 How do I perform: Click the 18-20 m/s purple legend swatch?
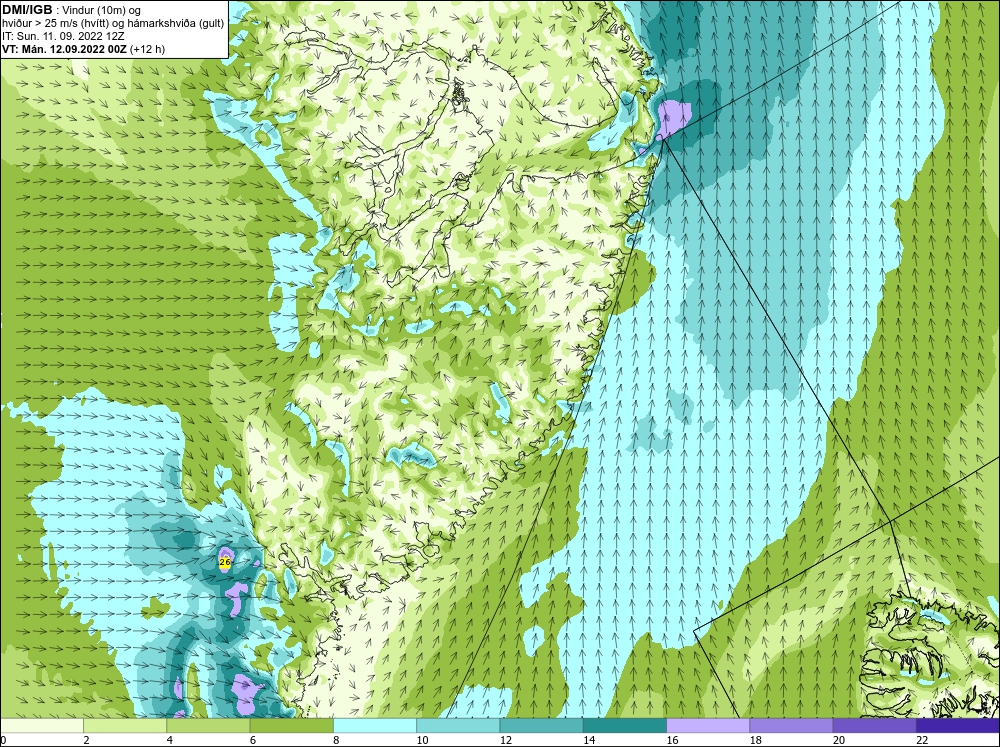pyautogui.click(x=791, y=725)
